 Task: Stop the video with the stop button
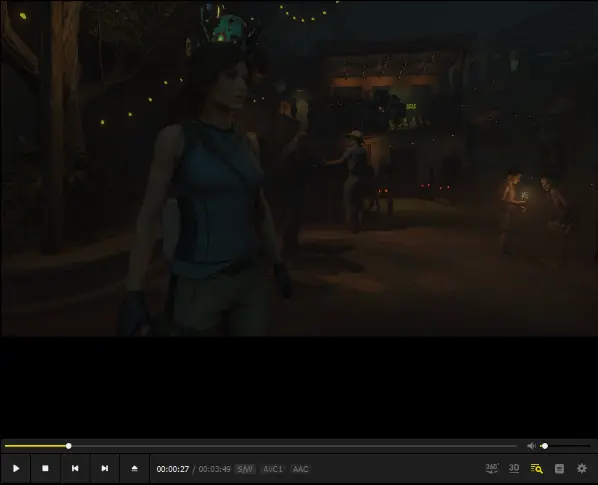tap(45, 468)
